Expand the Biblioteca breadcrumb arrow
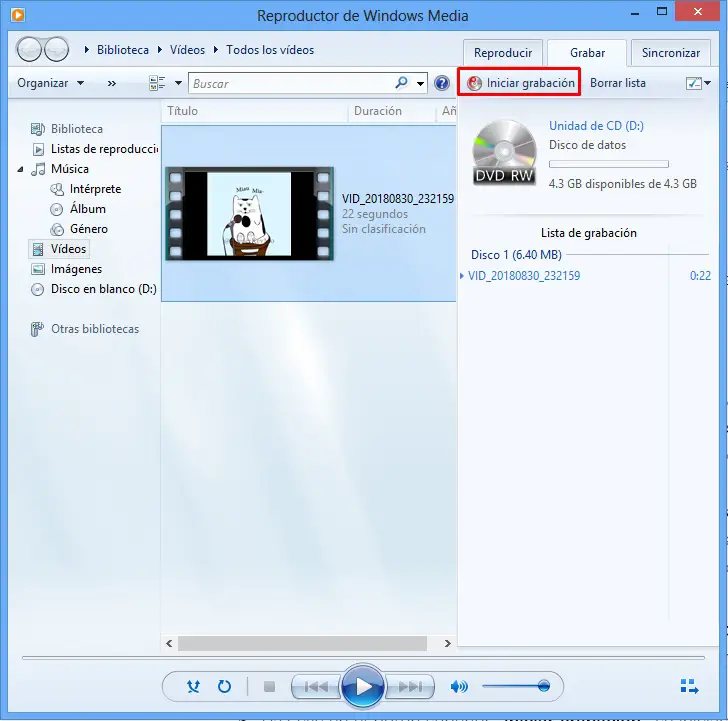The image size is (728, 721). (x=86, y=50)
